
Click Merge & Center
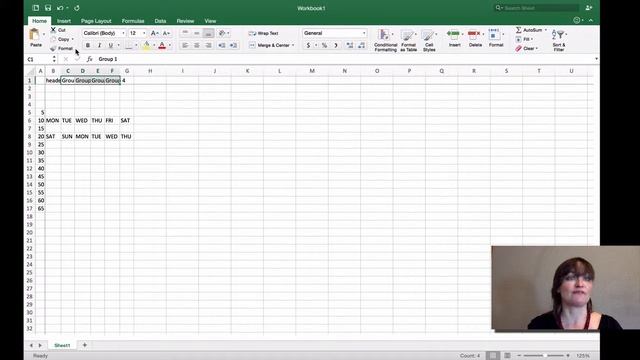pyautogui.click(x=269, y=45)
